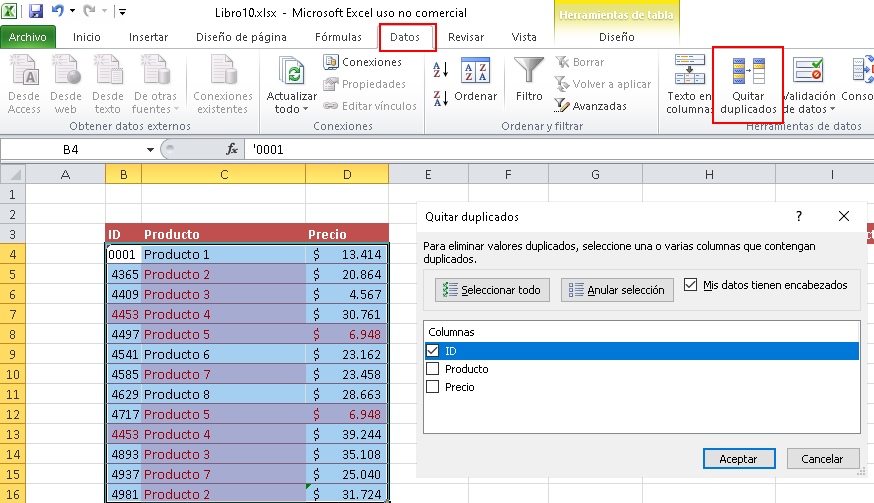This screenshot has height=503, width=874.
Task: Click the Filtro funnel icon
Action: pyautogui.click(x=529, y=73)
